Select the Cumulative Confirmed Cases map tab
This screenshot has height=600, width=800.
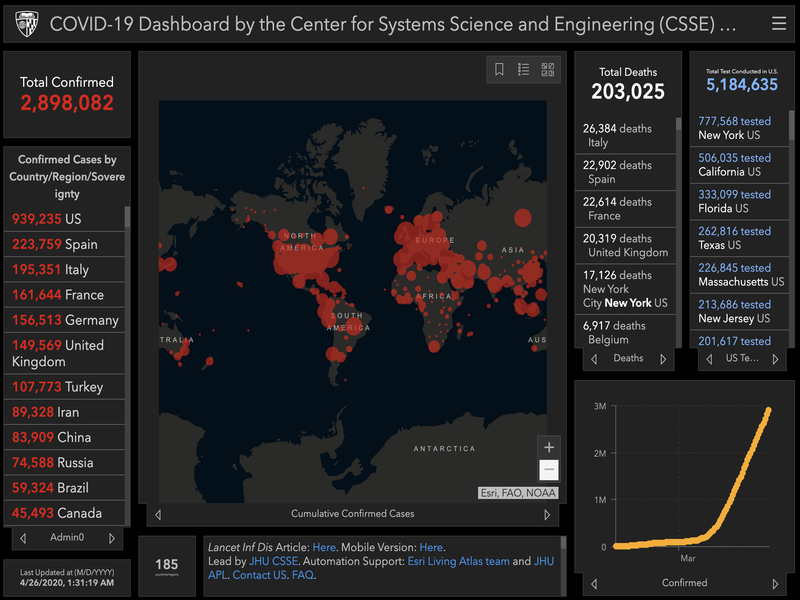pyautogui.click(x=353, y=514)
